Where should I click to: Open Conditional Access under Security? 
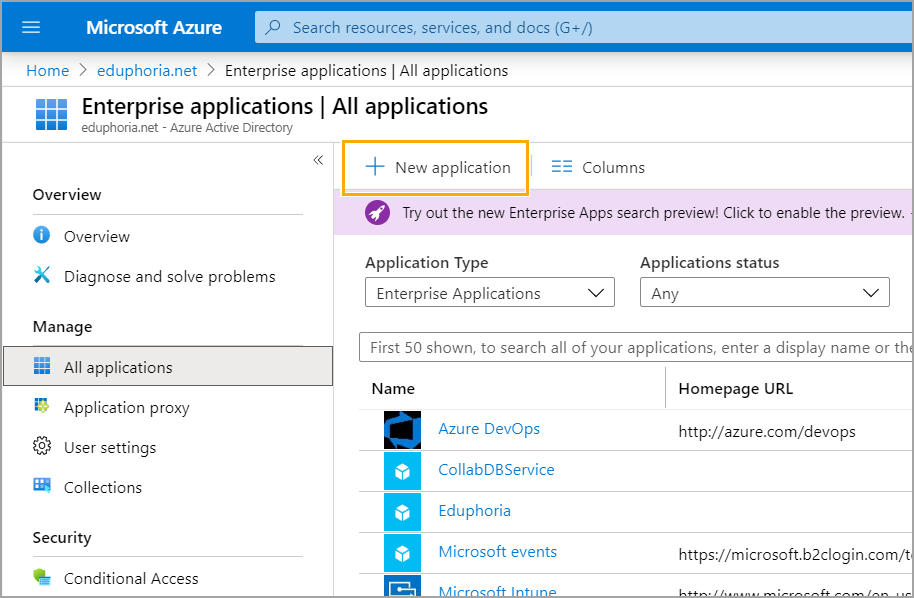[131, 578]
